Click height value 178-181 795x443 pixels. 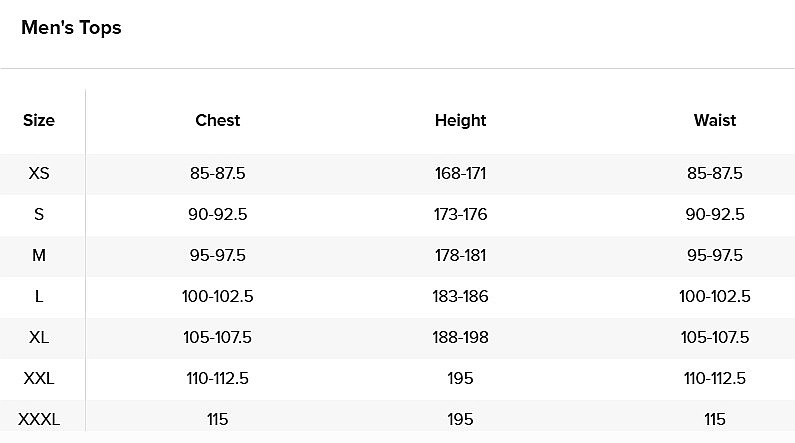[460, 255]
